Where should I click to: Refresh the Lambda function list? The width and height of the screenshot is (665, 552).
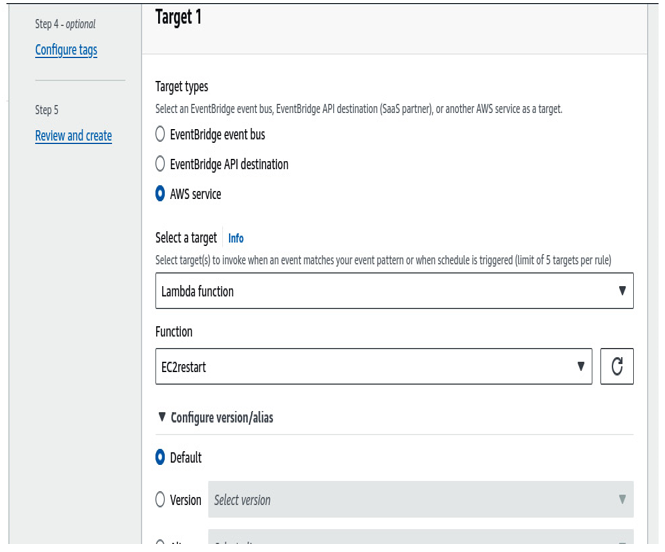click(617, 366)
